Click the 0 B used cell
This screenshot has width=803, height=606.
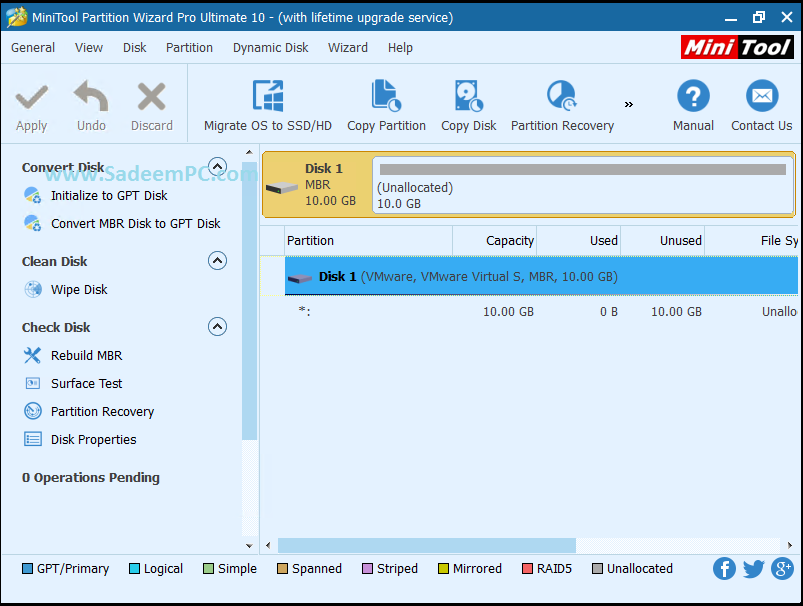(608, 312)
